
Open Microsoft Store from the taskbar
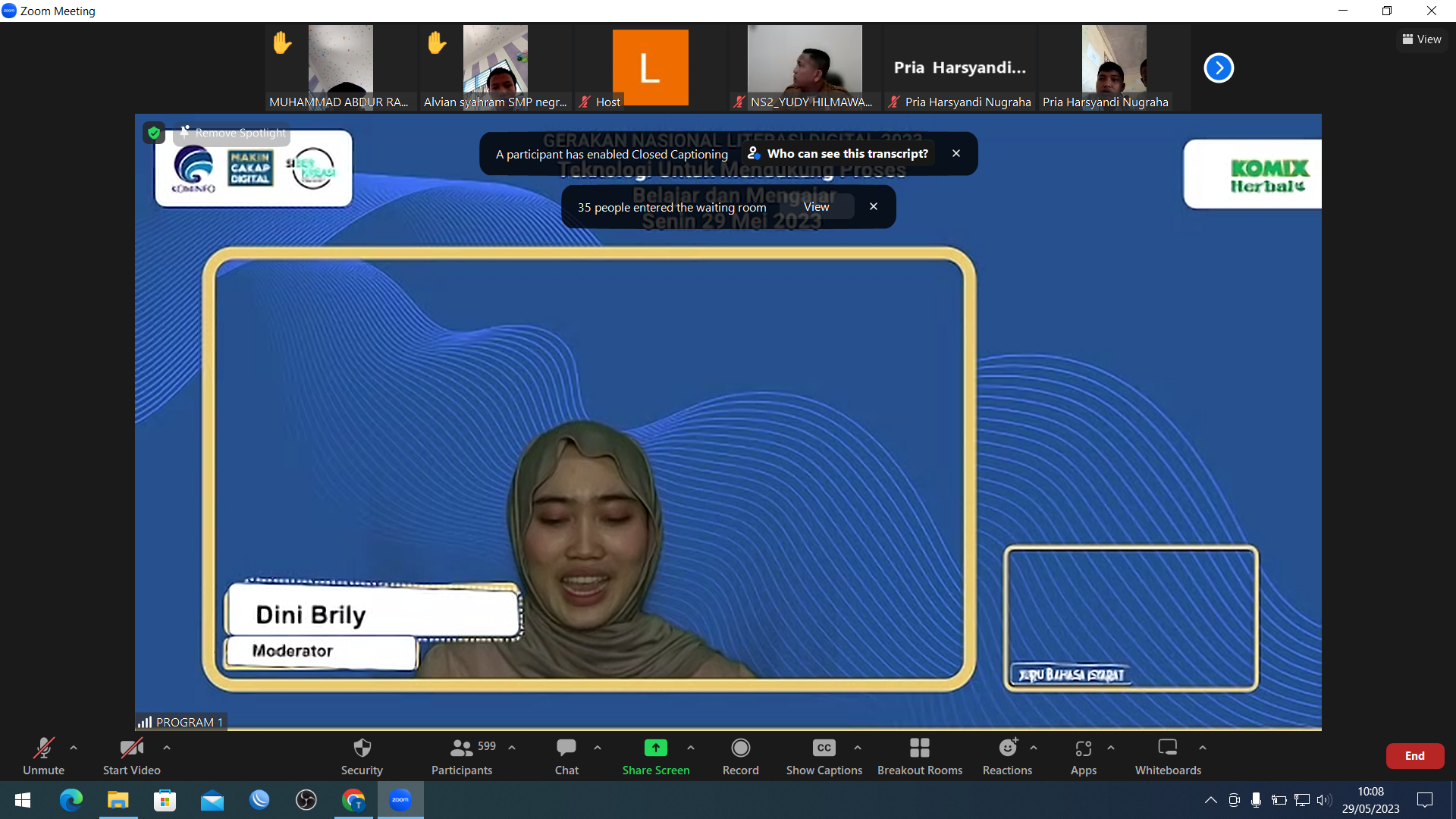165,800
